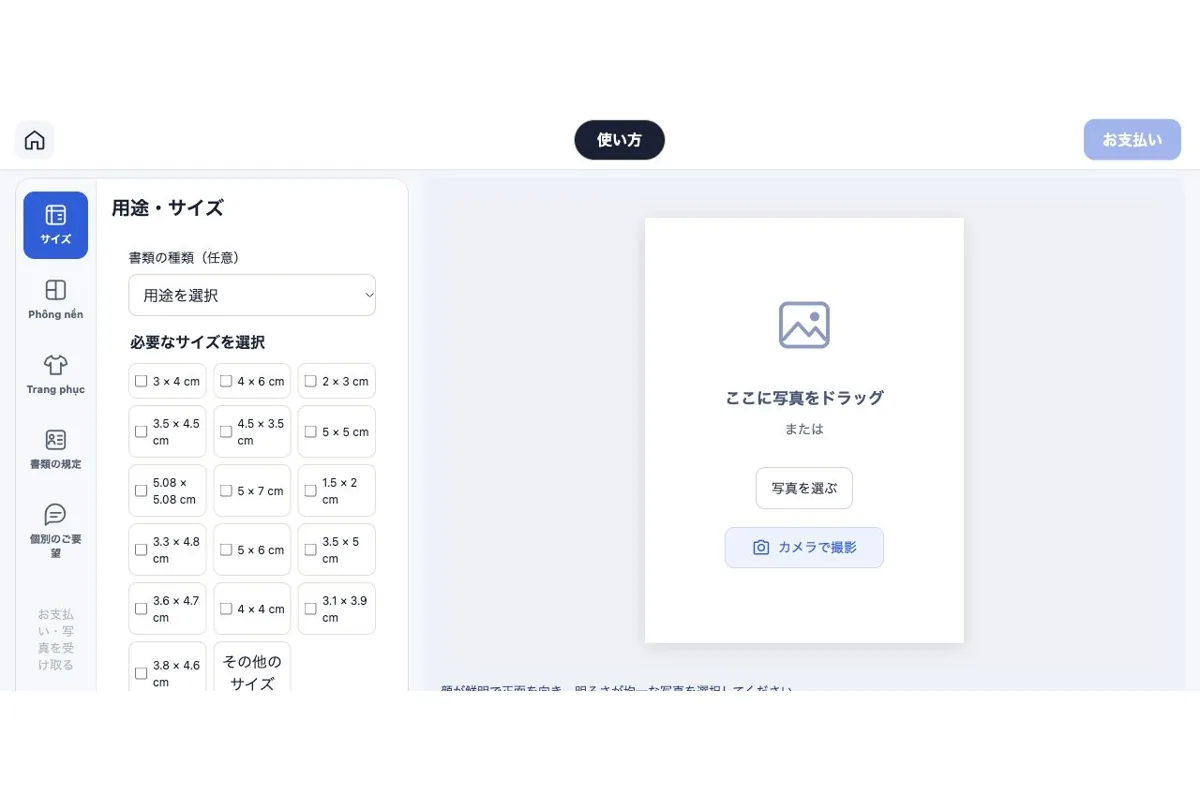Check the 5 × 6 cm size

click(226, 550)
